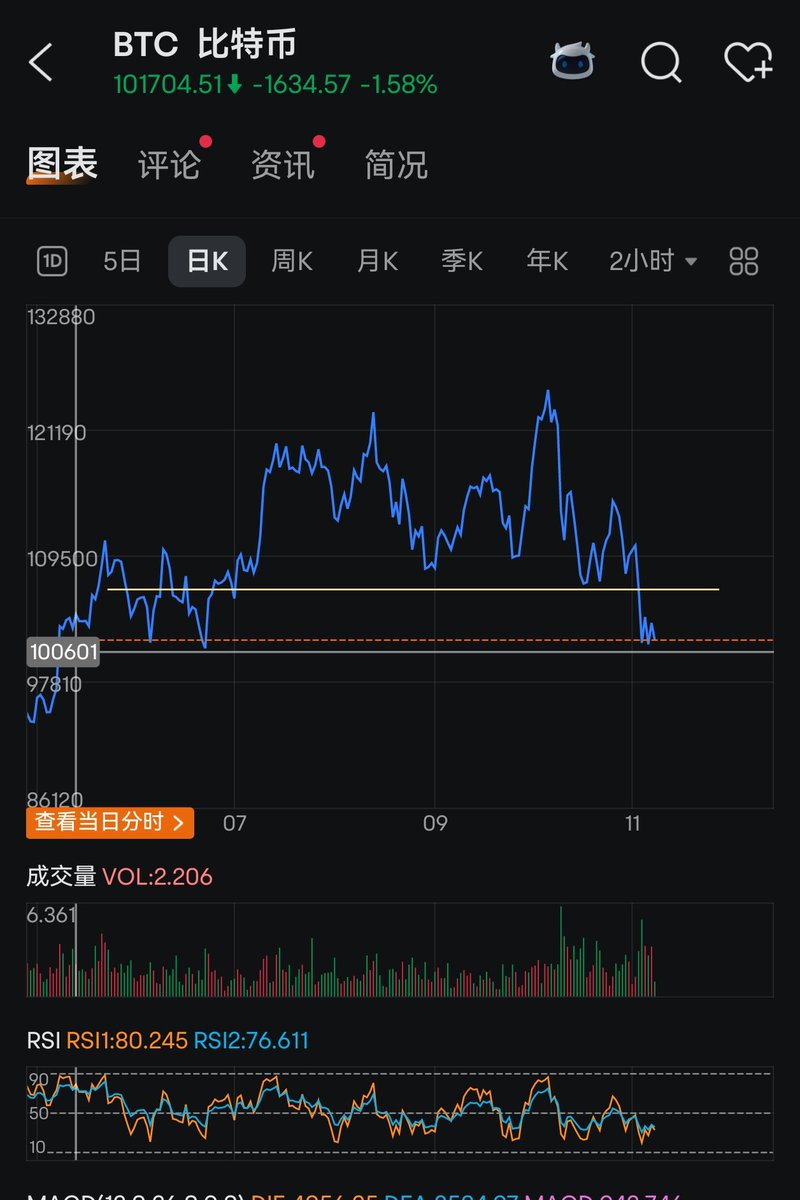Screen dimensions: 800x1200
Task: Switch to the 简况 tab
Action: point(396,165)
